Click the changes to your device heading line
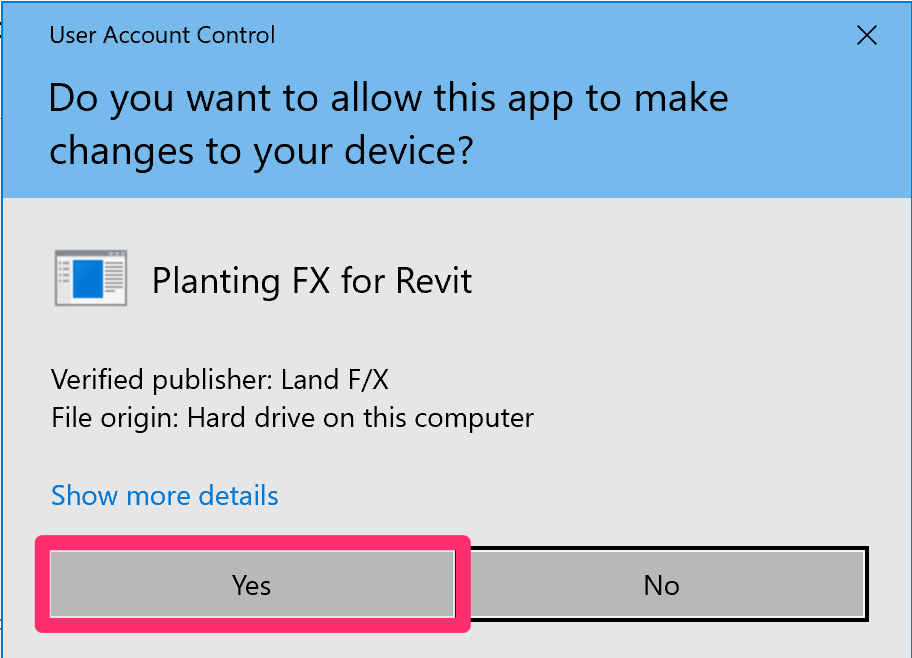The image size is (912, 658). pos(261,151)
